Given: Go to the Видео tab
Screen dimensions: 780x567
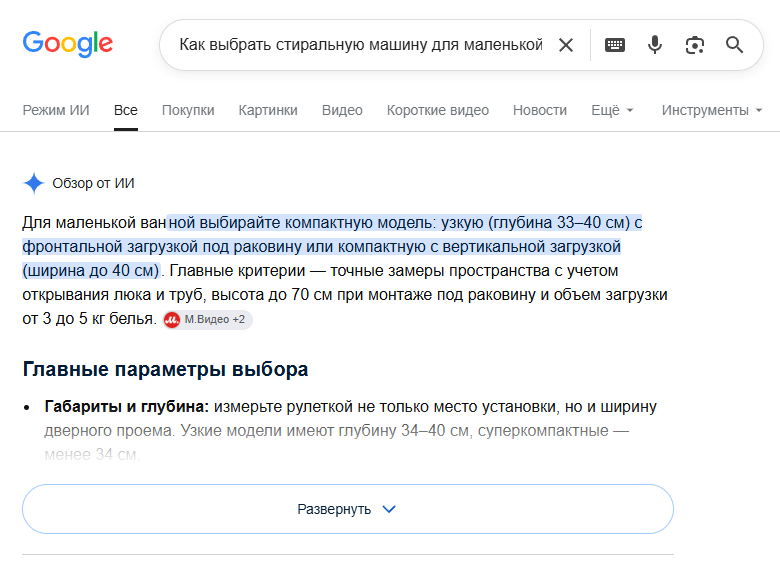Looking at the screenshot, I should click(342, 110).
